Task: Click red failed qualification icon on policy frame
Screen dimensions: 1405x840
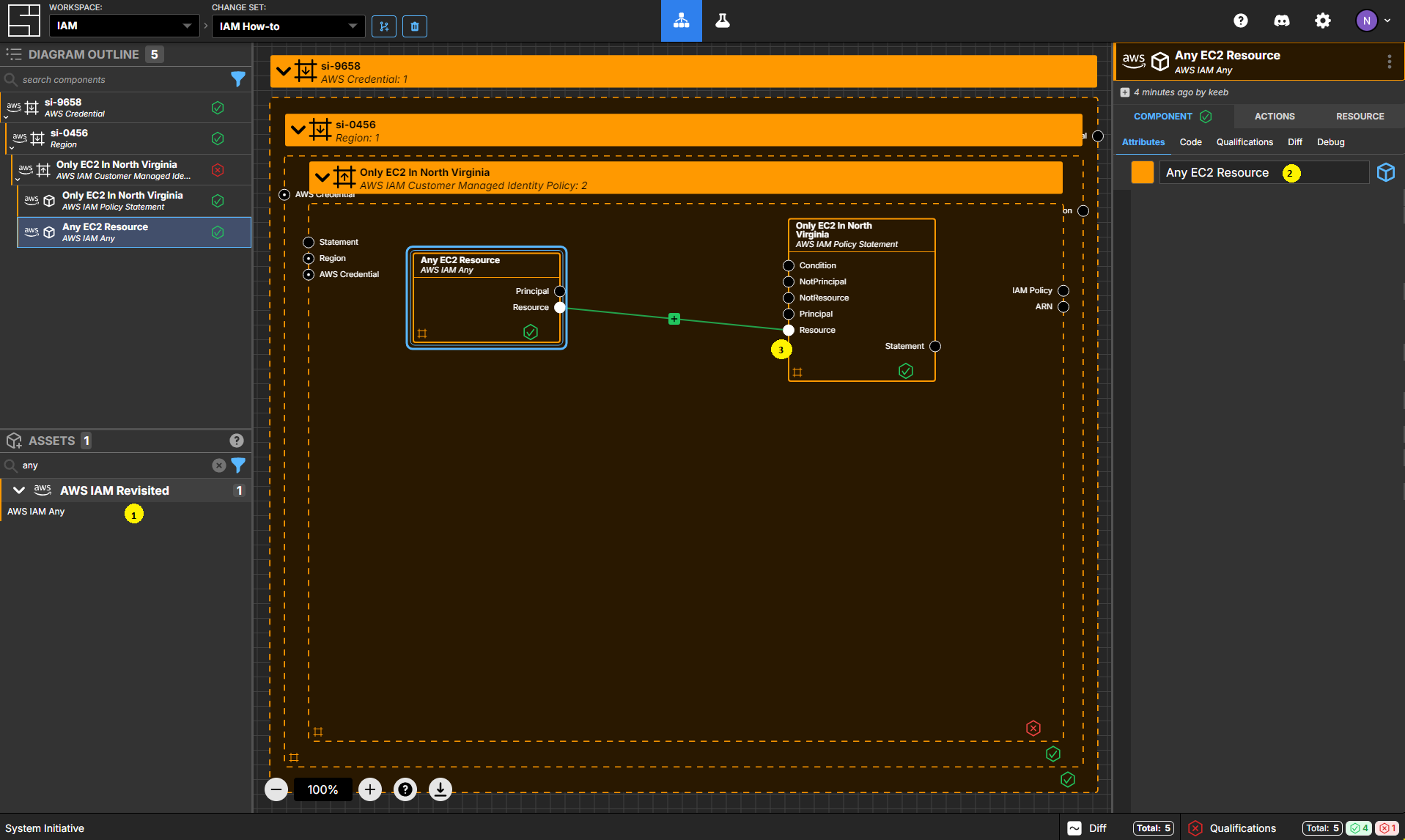Action: click(1033, 729)
